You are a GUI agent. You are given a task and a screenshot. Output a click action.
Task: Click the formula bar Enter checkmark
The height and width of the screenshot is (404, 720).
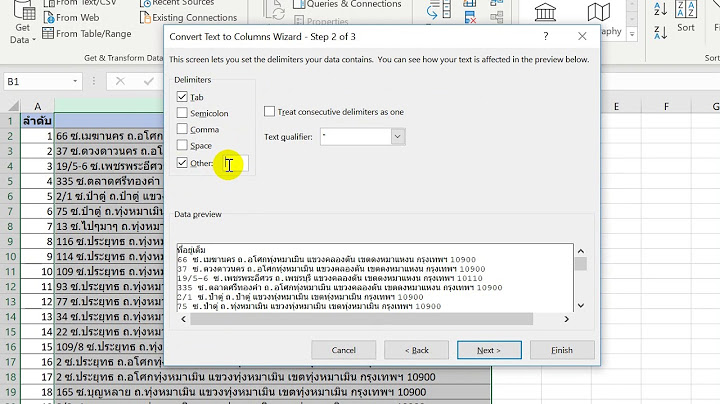pos(148,81)
